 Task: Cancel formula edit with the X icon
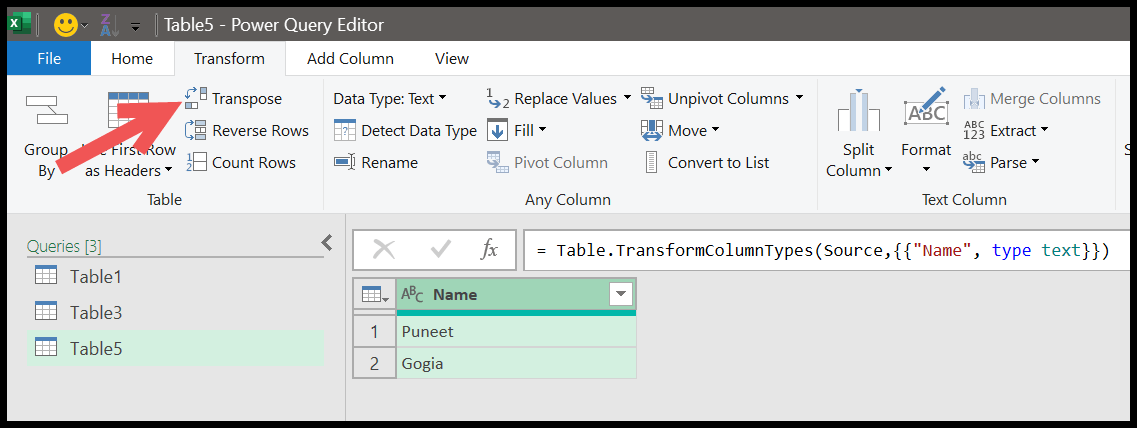click(x=384, y=250)
